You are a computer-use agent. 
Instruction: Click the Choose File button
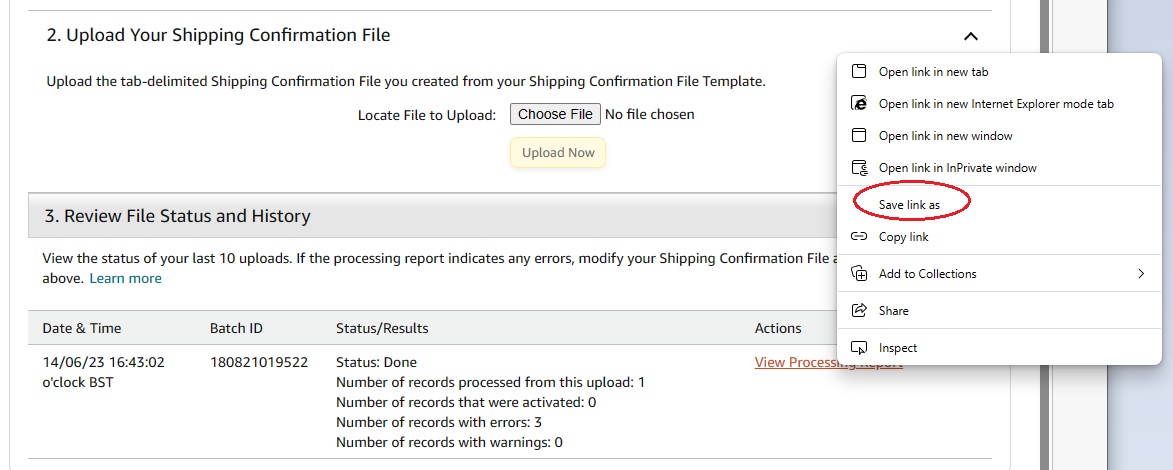555,114
